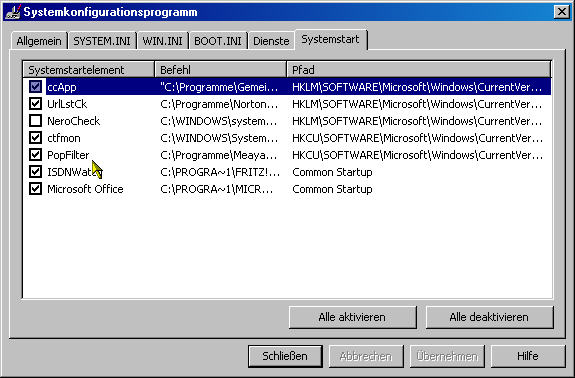The width and height of the screenshot is (575, 378).
Task: Enable the NeroCheck startup checkbox
Action: pos(35,121)
